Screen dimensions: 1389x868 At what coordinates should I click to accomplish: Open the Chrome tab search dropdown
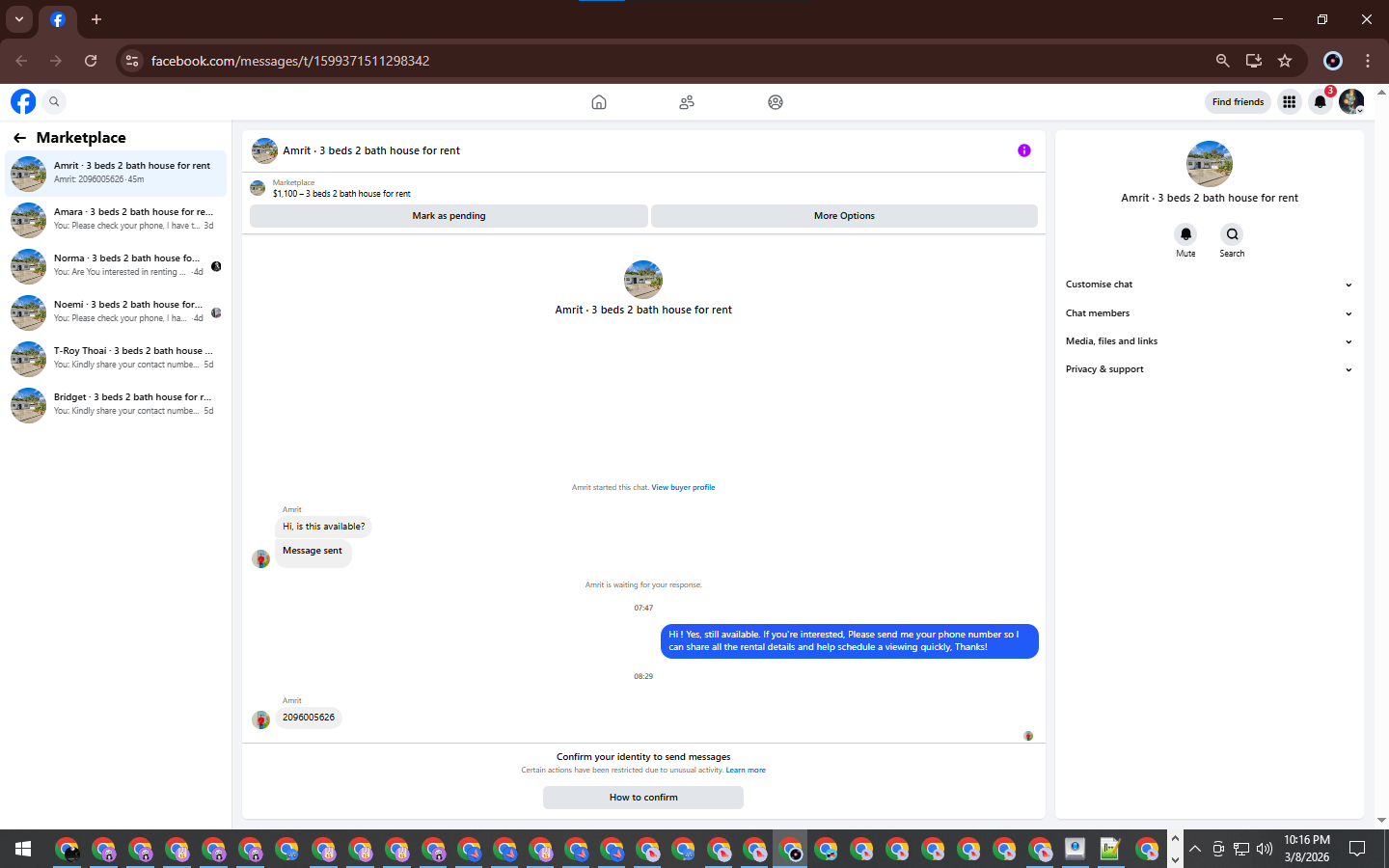[x=19, y=19]
